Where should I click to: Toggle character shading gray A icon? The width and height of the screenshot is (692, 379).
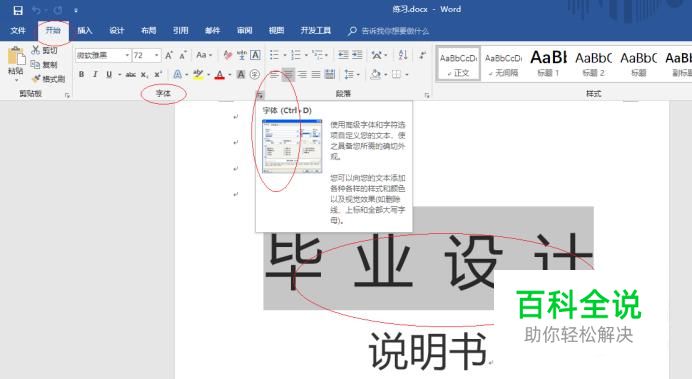tap(241, 75)
